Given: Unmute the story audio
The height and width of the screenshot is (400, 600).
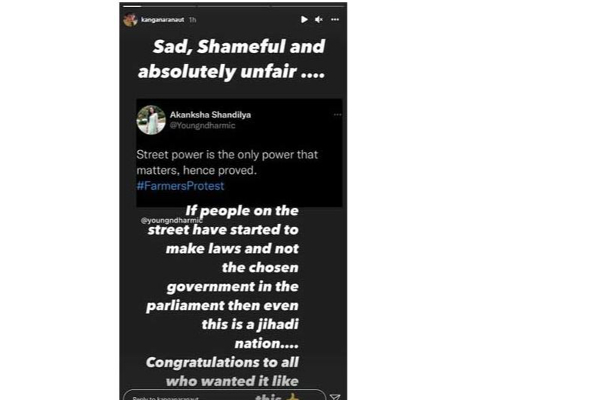Looking at the screenshot, I should 319,19.
